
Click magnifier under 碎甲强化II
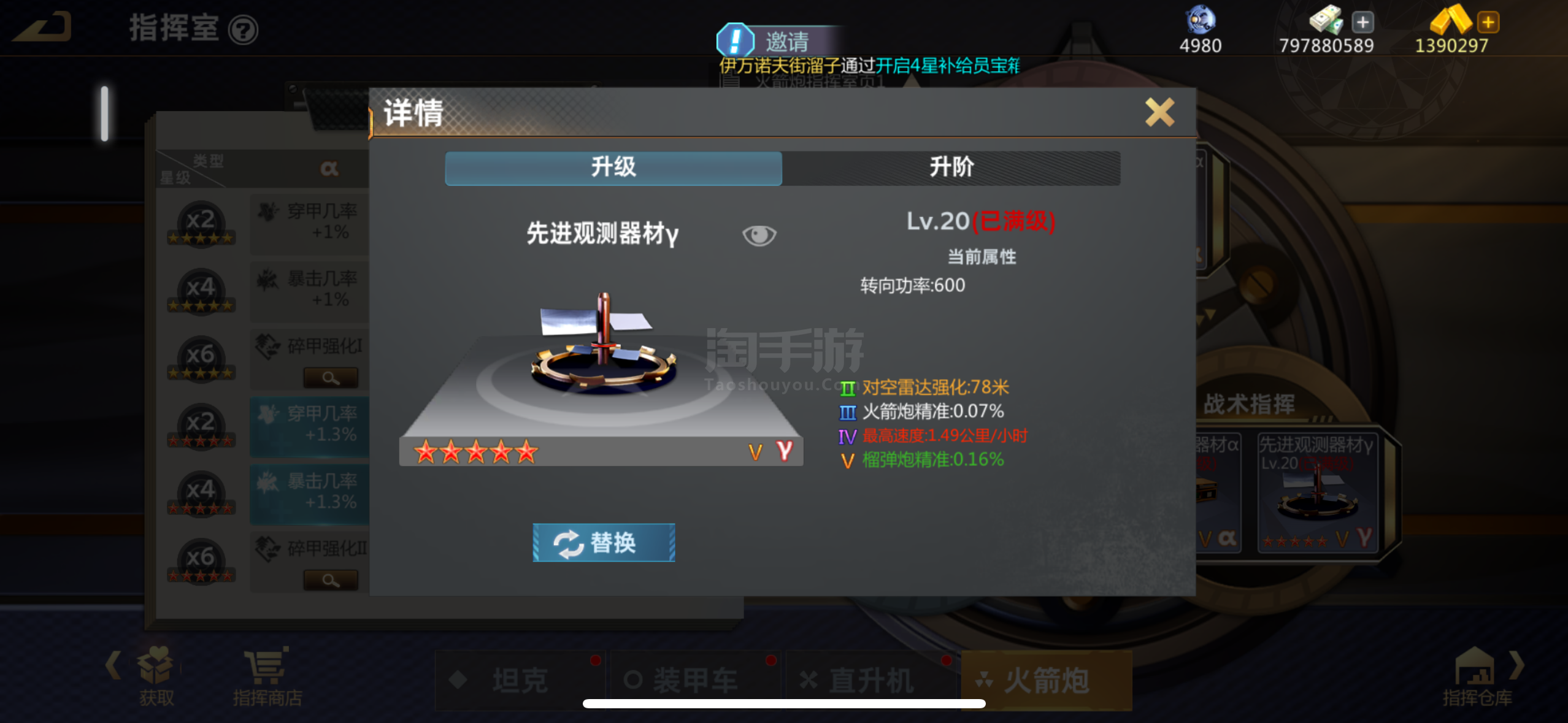(x=331, y=580)
